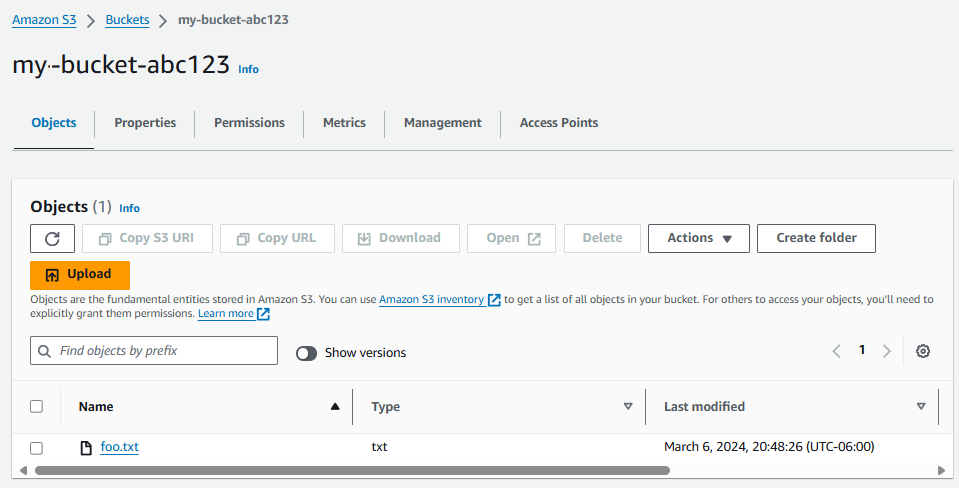The height and width of the screenshot is (488, 959).
Task: Click the foo.txt file icon
Action: point(87,447)
